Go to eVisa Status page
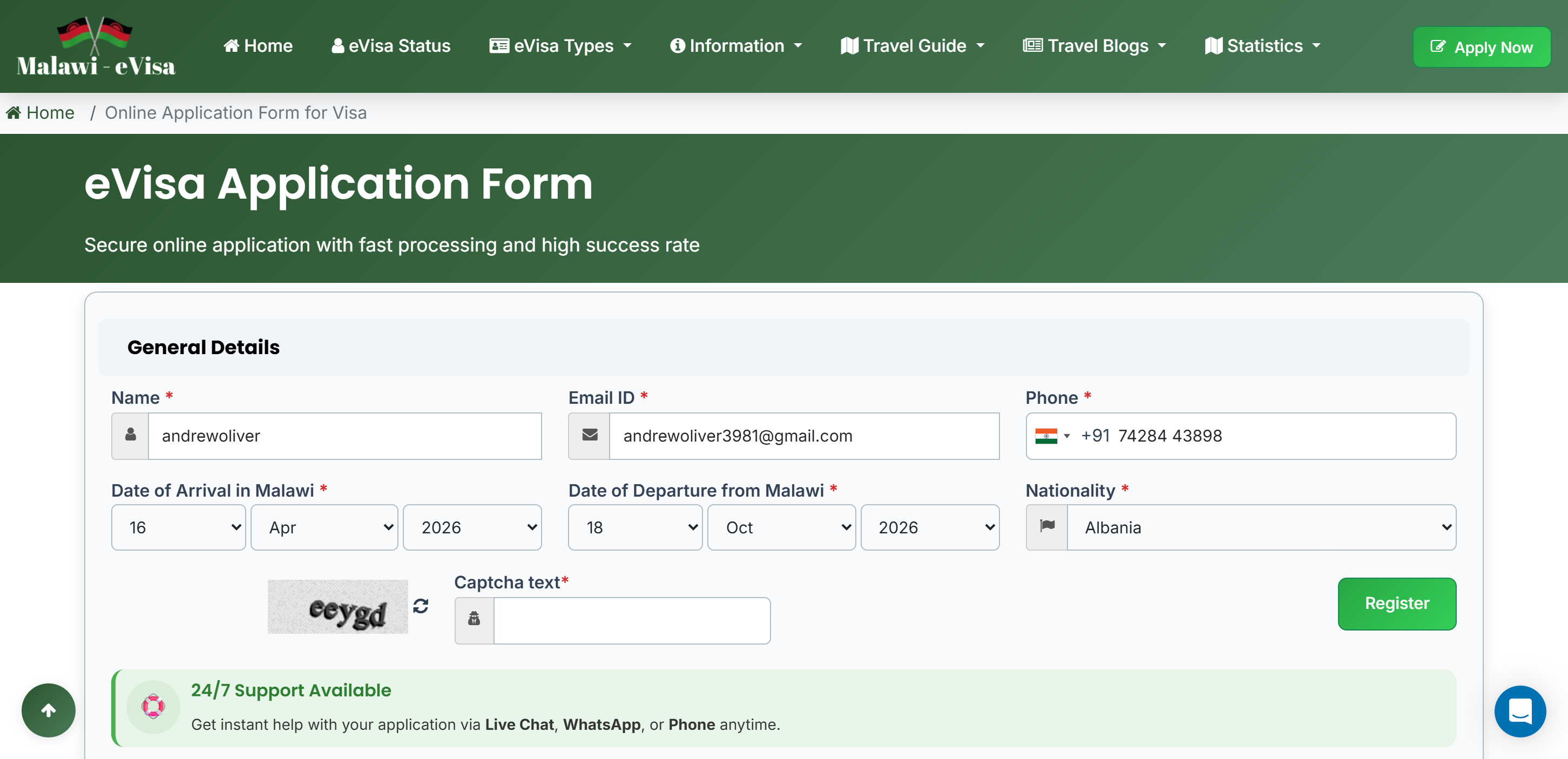This screenshot has width=1568, height=759. pos(391,46)
